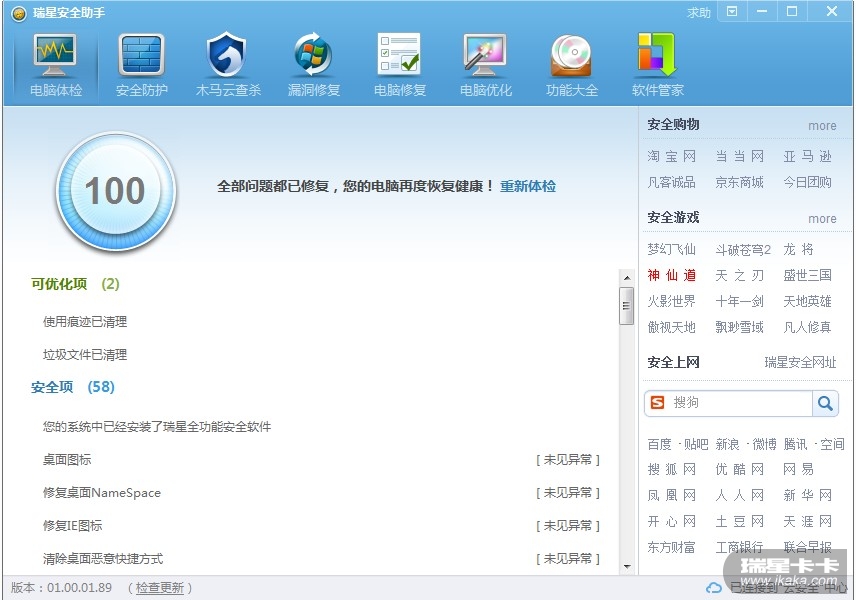The image size is (856, 600).
Task: Click the cloud security status icon
Action: 713,588
